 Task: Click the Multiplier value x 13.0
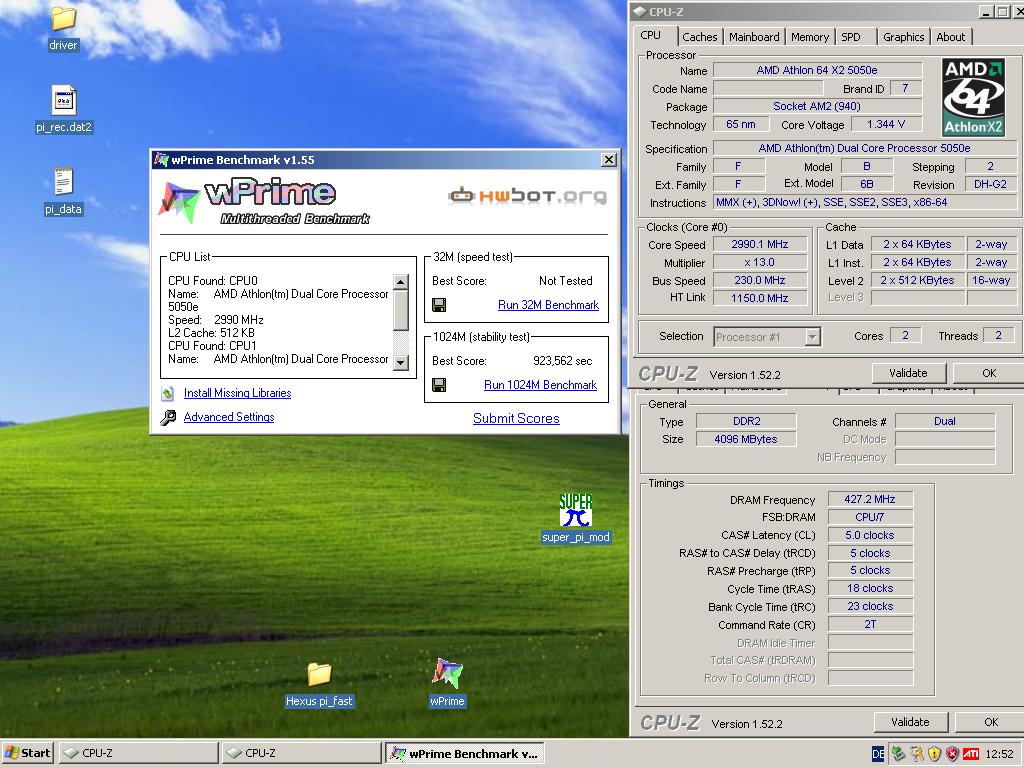[760, 263]
